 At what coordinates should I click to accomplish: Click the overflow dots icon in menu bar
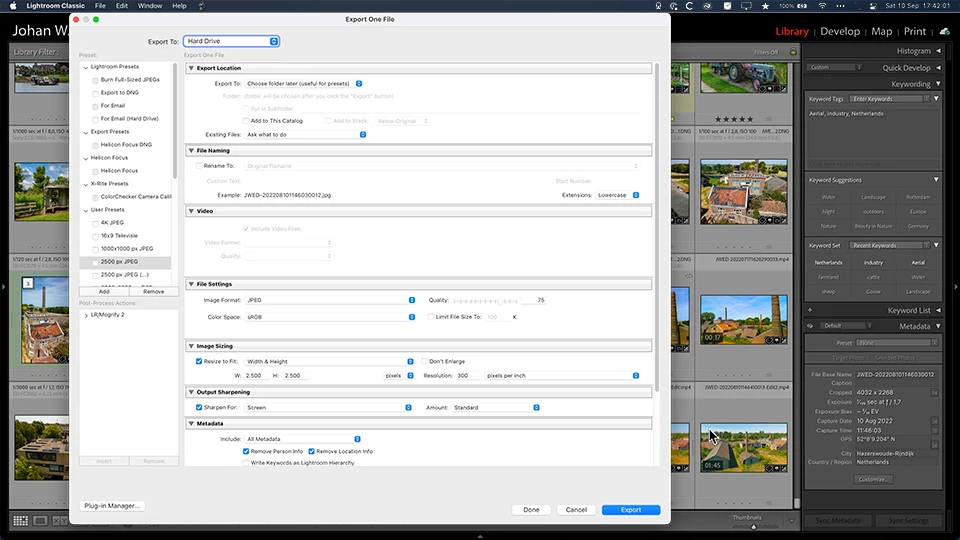coord(841,6)
